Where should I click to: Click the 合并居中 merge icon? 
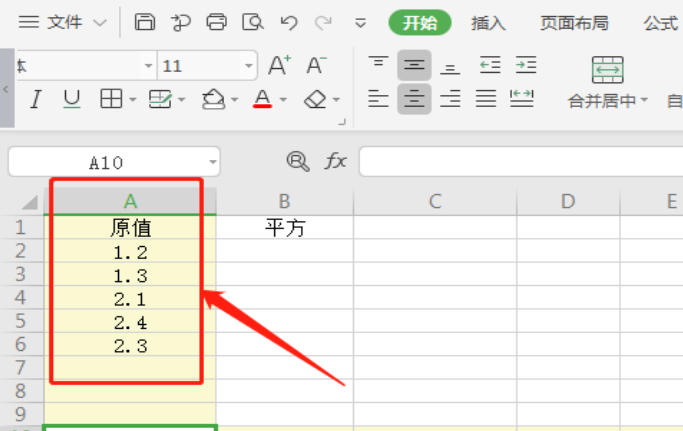click(608, 70)
